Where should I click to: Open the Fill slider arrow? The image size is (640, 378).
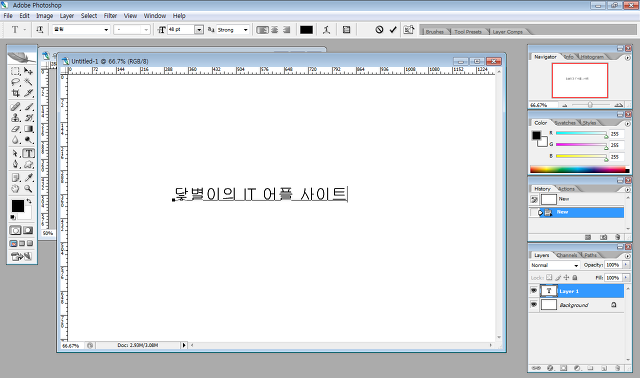click(x=626, y=278)
